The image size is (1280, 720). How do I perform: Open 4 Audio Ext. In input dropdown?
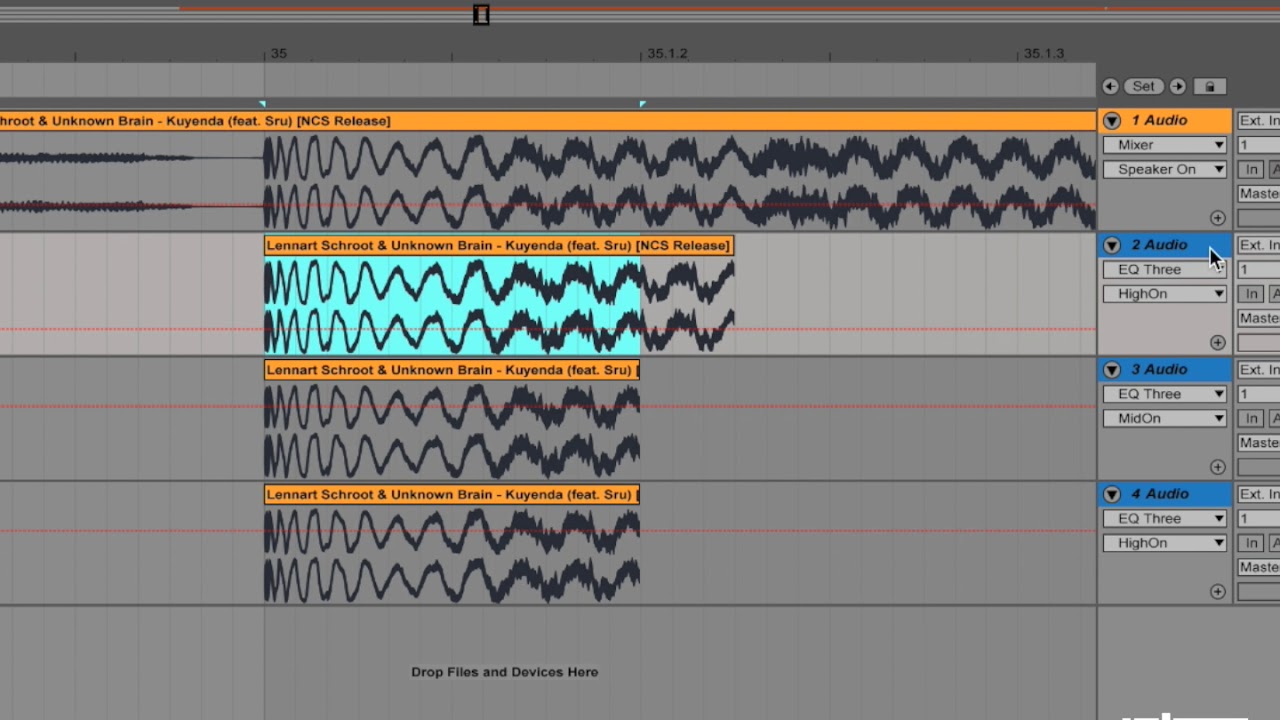pos(1259,494)
